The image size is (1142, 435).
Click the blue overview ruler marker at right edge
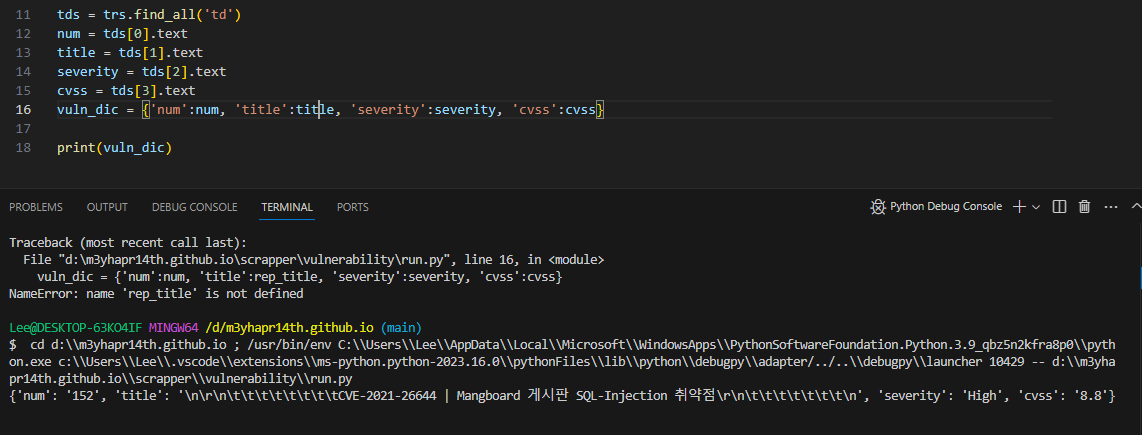(x=1140, y=277)
